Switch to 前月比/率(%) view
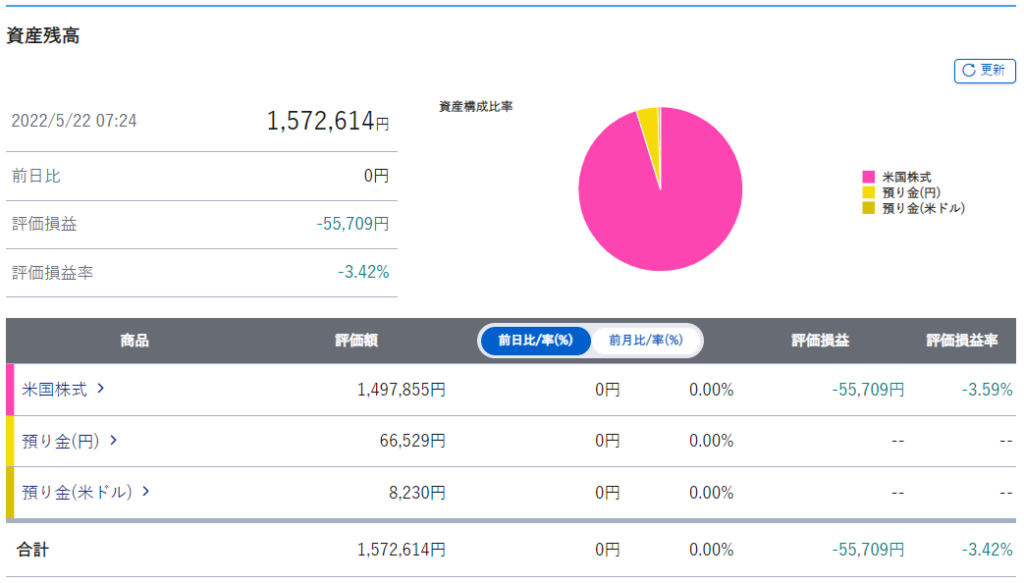The image size is (1024, 583). 645,340
